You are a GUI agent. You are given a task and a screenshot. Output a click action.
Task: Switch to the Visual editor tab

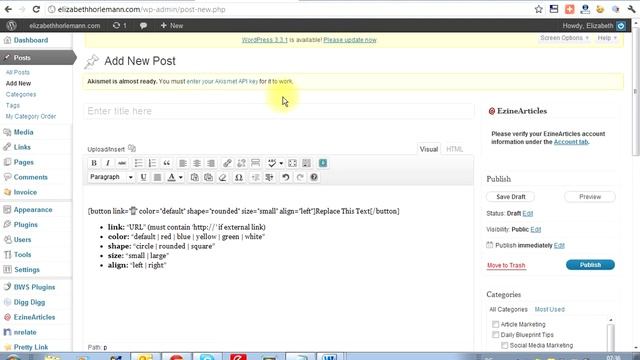tap(429, 149)
